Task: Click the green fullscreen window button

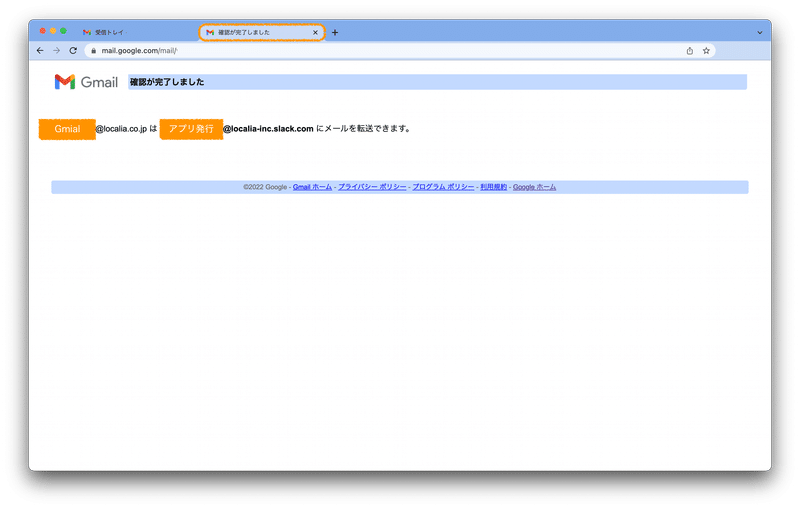Action: 63,31
